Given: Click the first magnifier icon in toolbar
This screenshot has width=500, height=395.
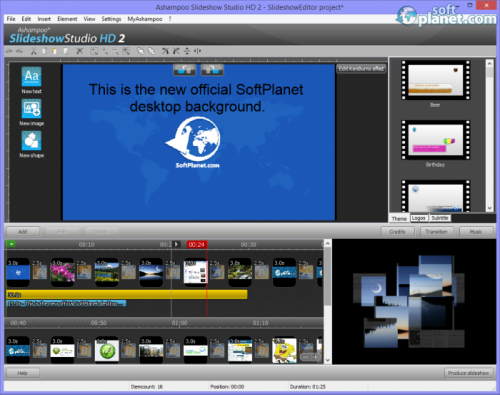Looking at the screenshot, I should pos(105,51).
